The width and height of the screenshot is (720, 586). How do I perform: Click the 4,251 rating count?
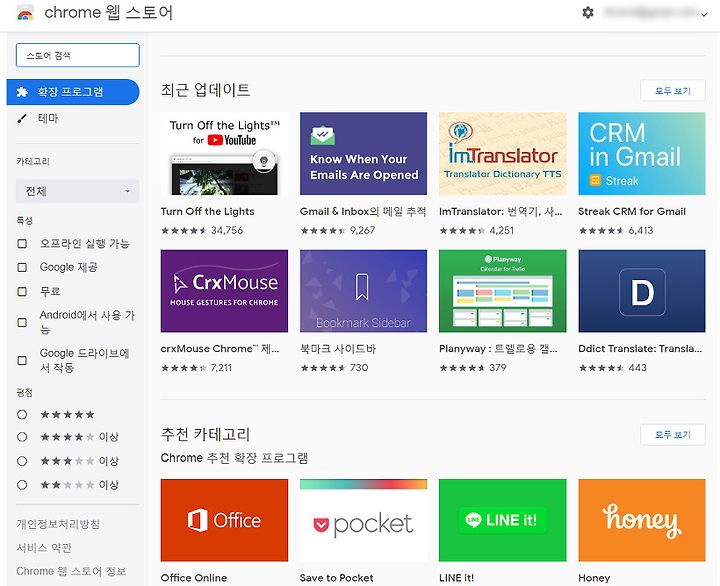tap(501, 230)
